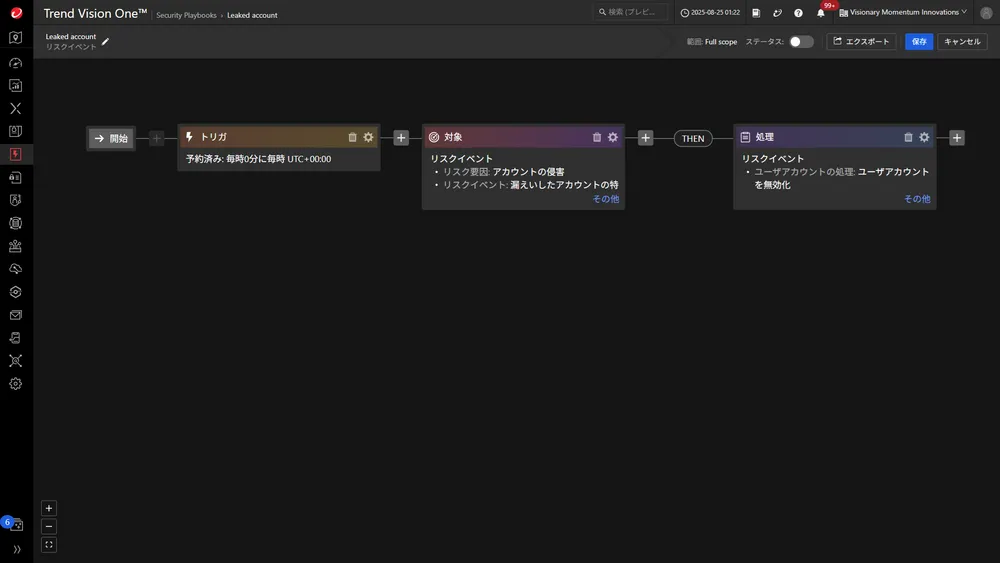The image size is (1000, 563).
Task: Click リスク要因: アカウントの侵害 text
Action: [x=504, y=172]
